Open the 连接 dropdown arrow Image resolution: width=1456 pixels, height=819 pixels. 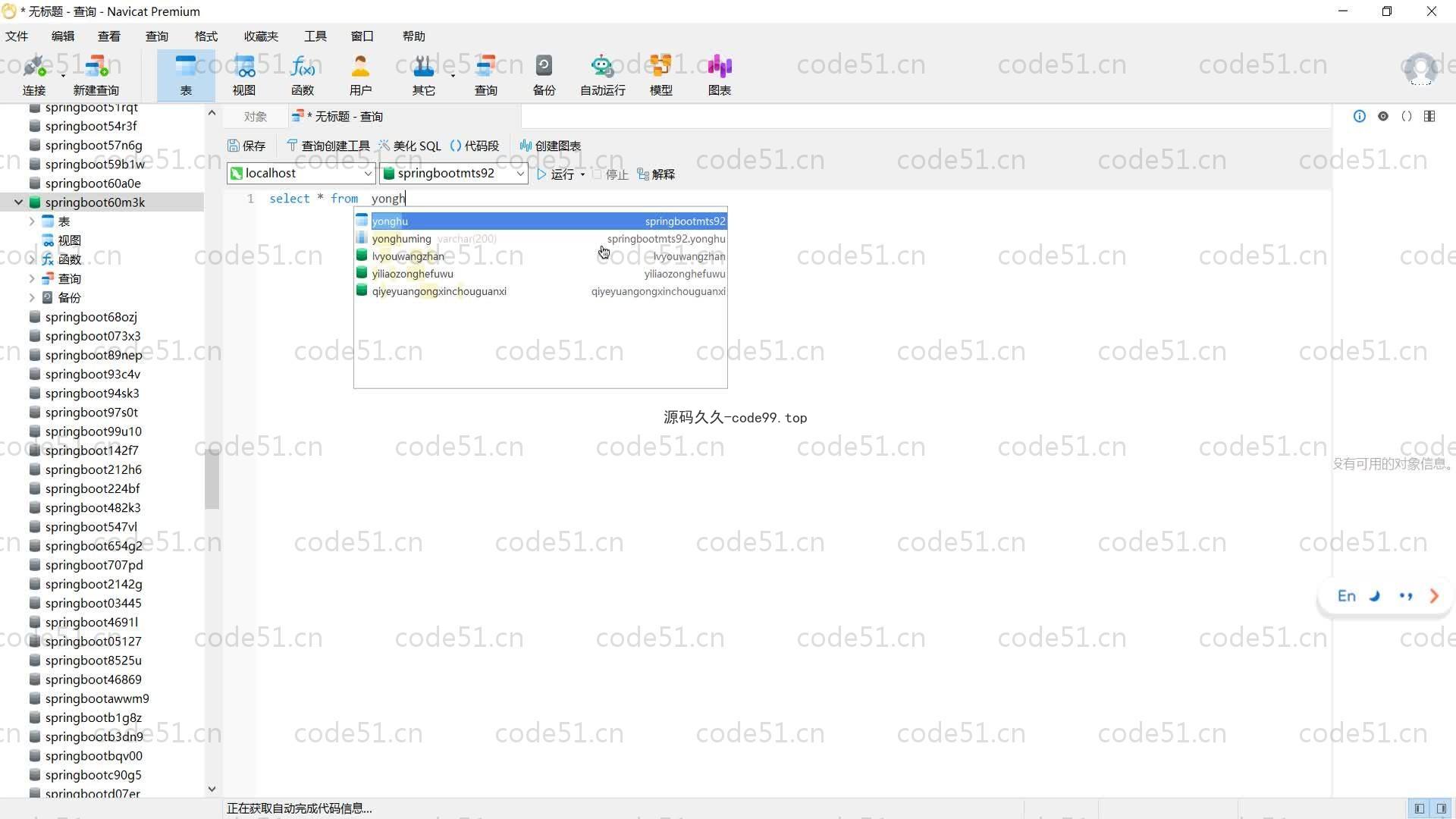click(x=63, y=76)
